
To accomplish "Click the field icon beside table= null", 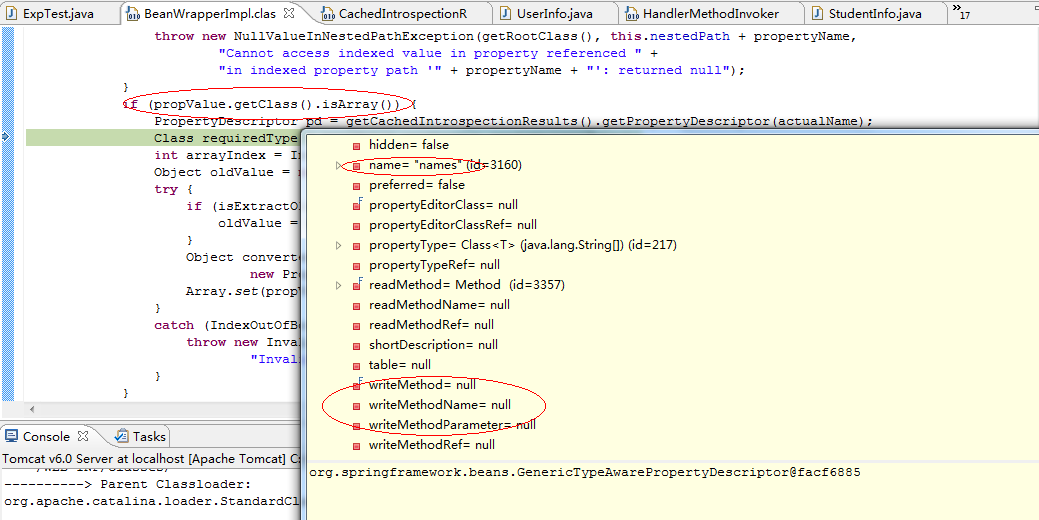I will coord(356,365).
